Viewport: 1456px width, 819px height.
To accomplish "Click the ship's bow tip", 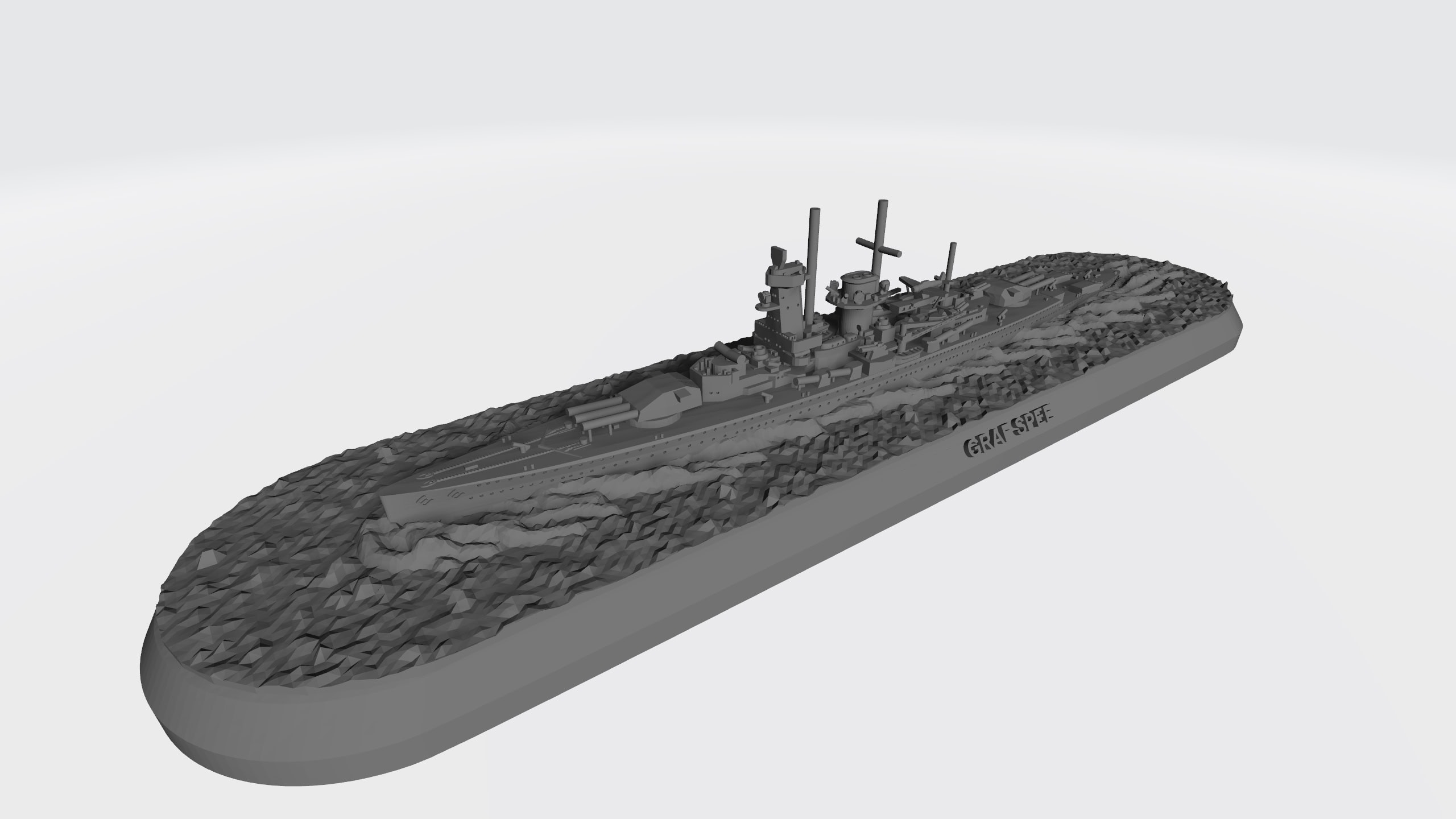I will coord(386,501).
